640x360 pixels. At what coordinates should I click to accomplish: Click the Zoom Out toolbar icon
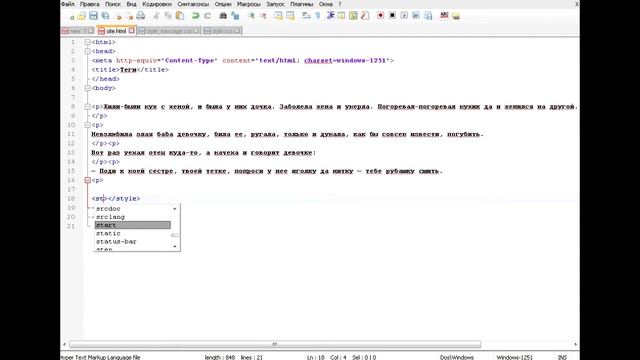click(x=263, y=16)
